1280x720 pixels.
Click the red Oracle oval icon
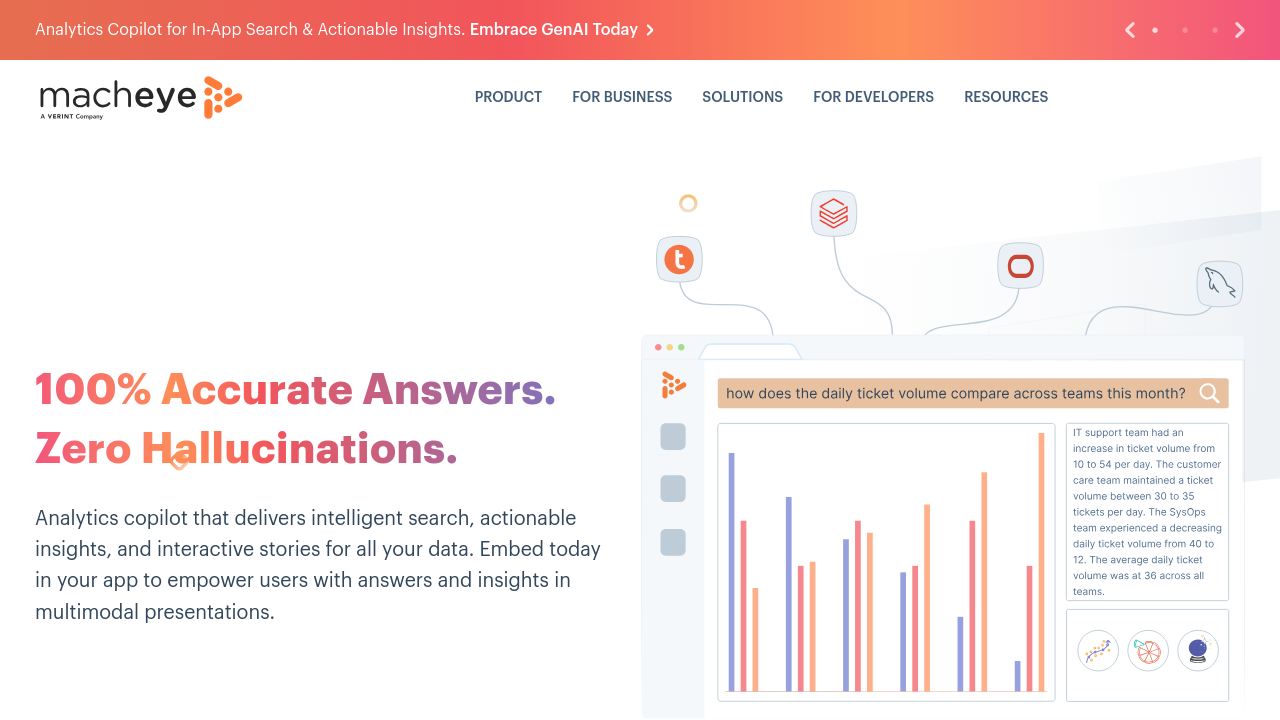[1020, 266]
